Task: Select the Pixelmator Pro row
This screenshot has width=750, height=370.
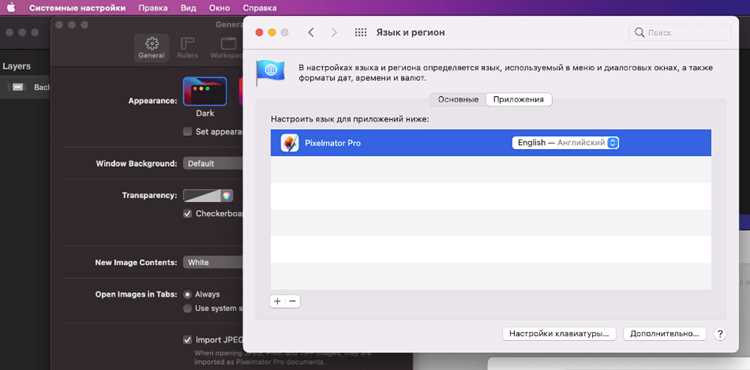Action: point(491,142)
